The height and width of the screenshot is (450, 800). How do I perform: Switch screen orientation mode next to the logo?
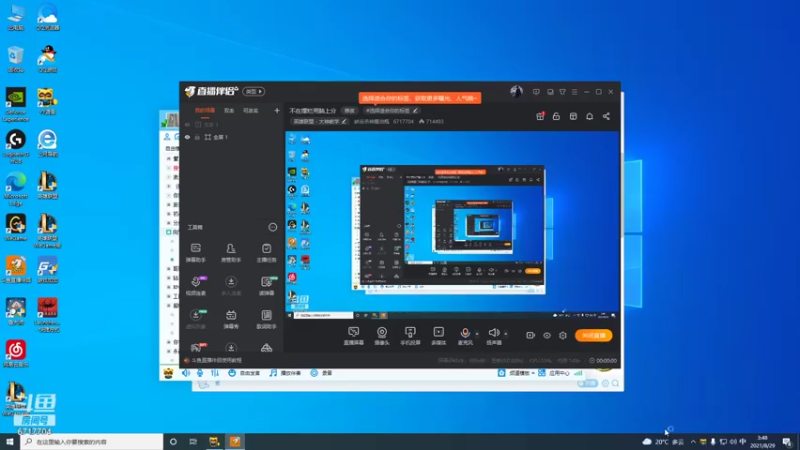(x=254, y=91)
